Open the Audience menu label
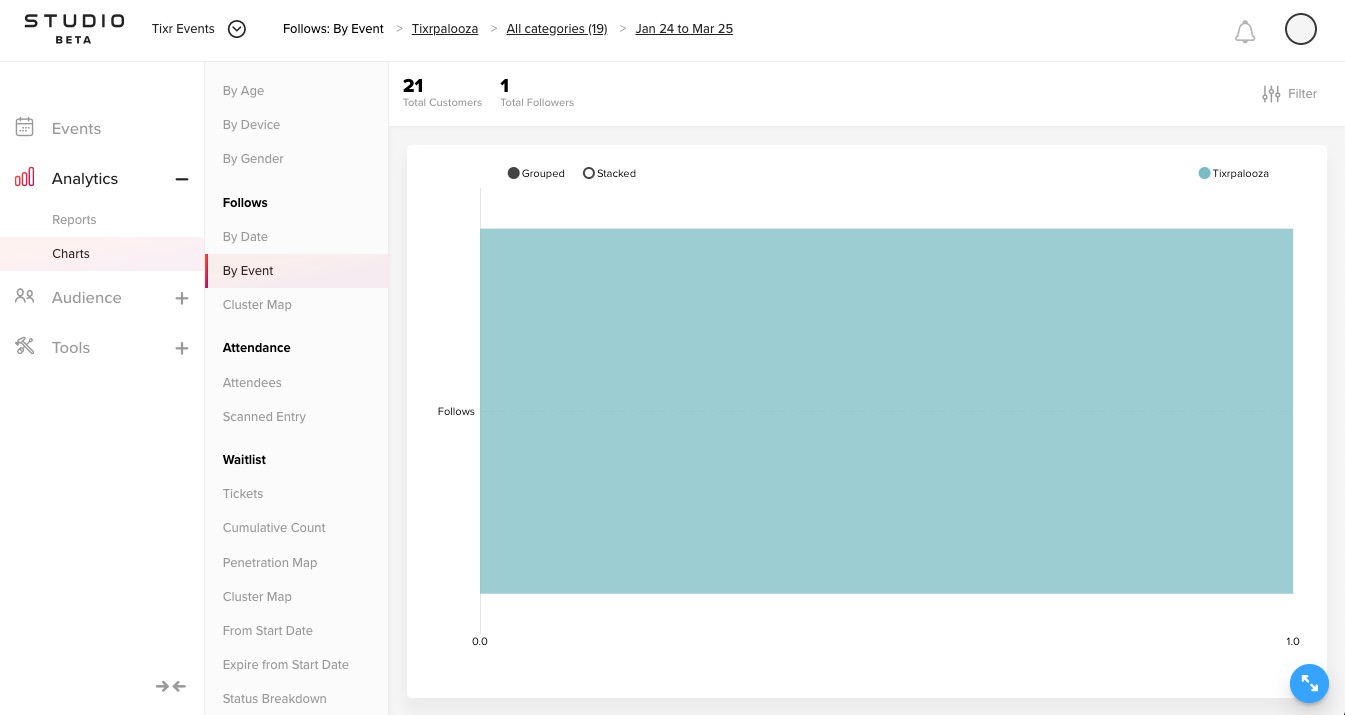Image resolution: width=1345 pixels, height=715 pixels. [87, 297]
